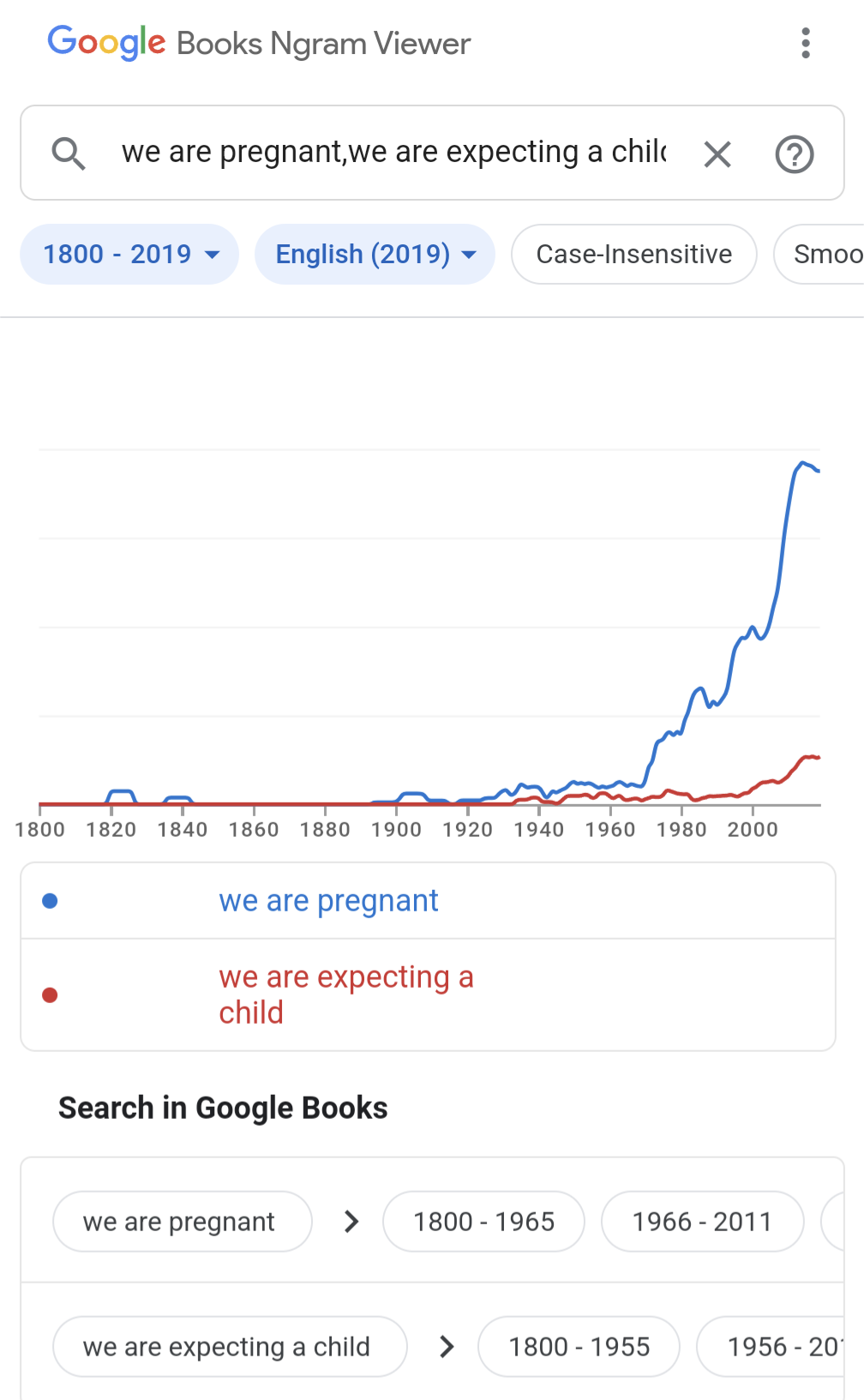
Task: Open 1800 - 1955 results for expecting
Action: click(579, 1347)
